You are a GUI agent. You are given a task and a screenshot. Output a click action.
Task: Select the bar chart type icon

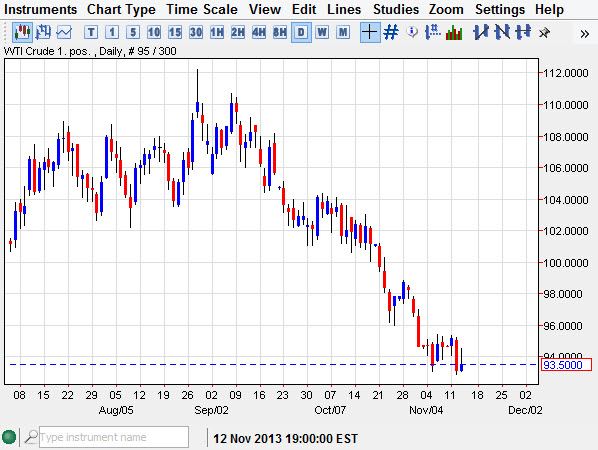(43, 32)
